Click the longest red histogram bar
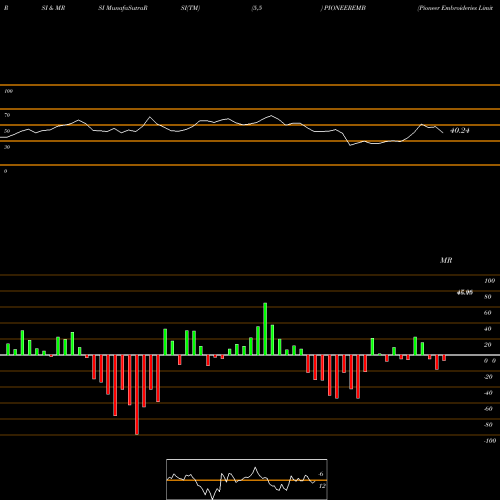The width and height of the screenshot is (500, 500). [137, 395]
